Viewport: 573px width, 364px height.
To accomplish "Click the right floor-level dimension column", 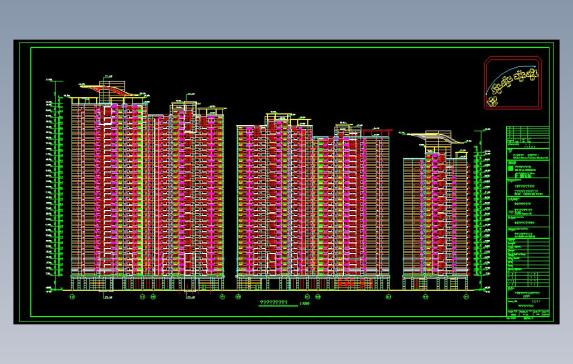I will click(482, 210).
